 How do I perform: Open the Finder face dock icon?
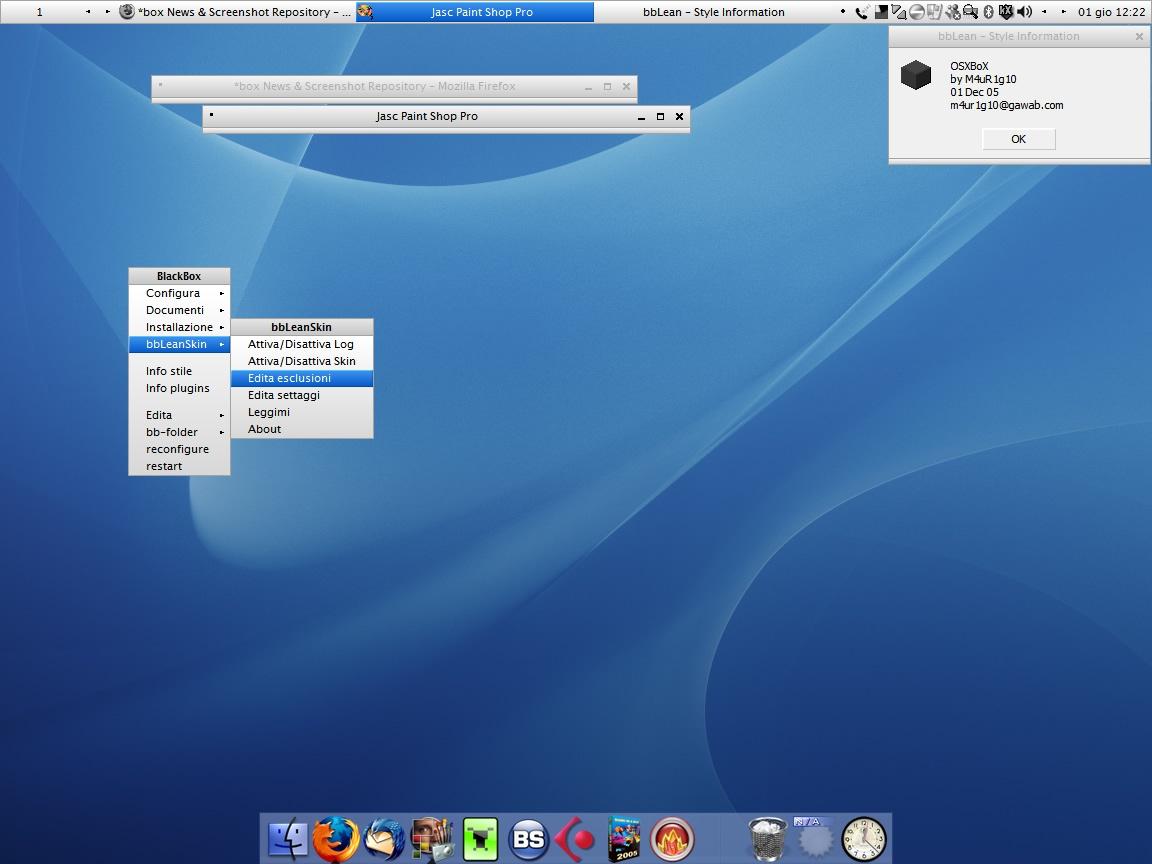point(288,838)
